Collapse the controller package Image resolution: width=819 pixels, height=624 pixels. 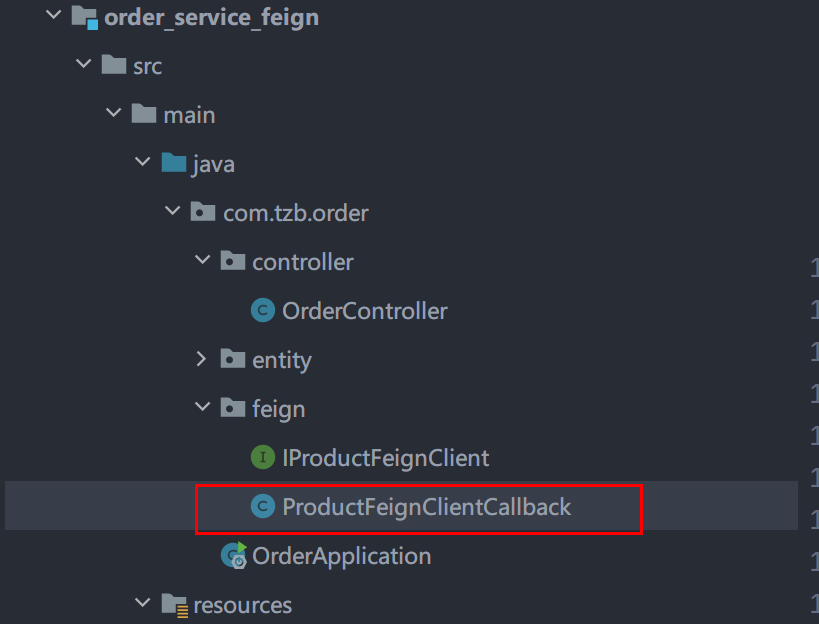pos(201,262)
